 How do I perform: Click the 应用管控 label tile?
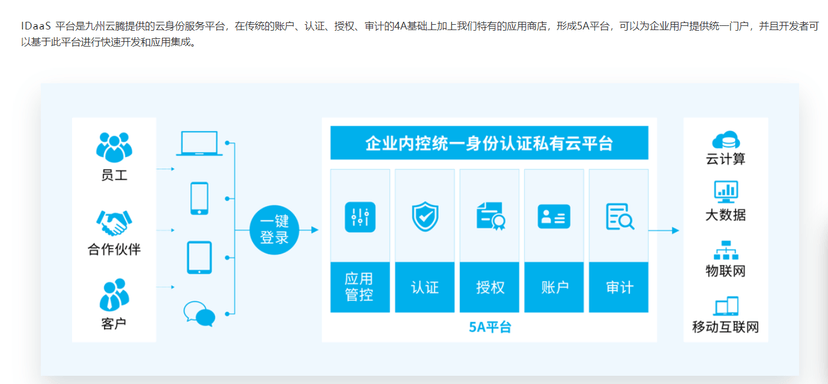point(360,287)
